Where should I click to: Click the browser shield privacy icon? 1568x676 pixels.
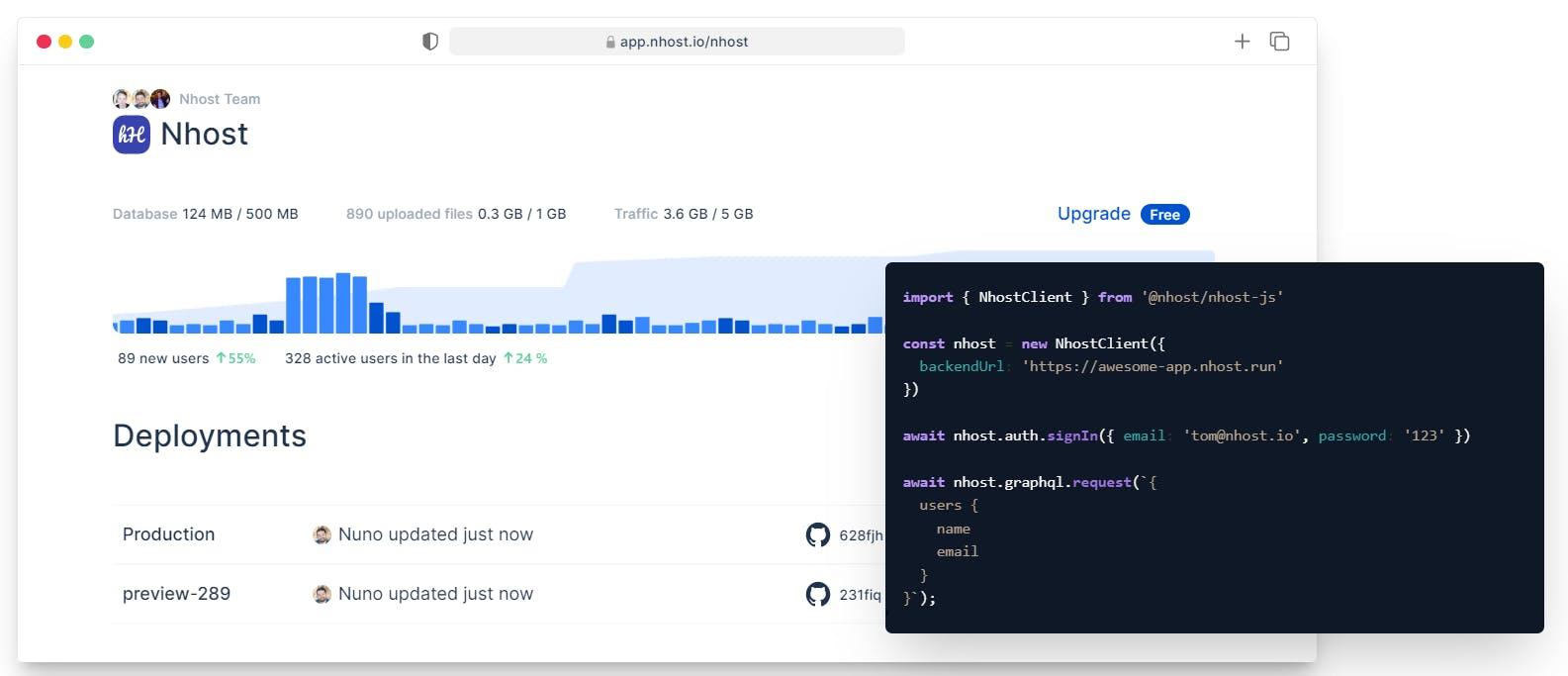coord(430,42)
